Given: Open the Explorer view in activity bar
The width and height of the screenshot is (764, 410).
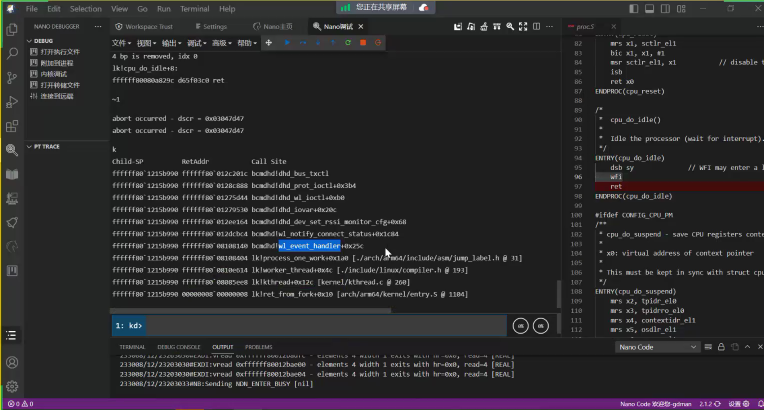Looking at the screenshot, I should (x=12, y=30).
